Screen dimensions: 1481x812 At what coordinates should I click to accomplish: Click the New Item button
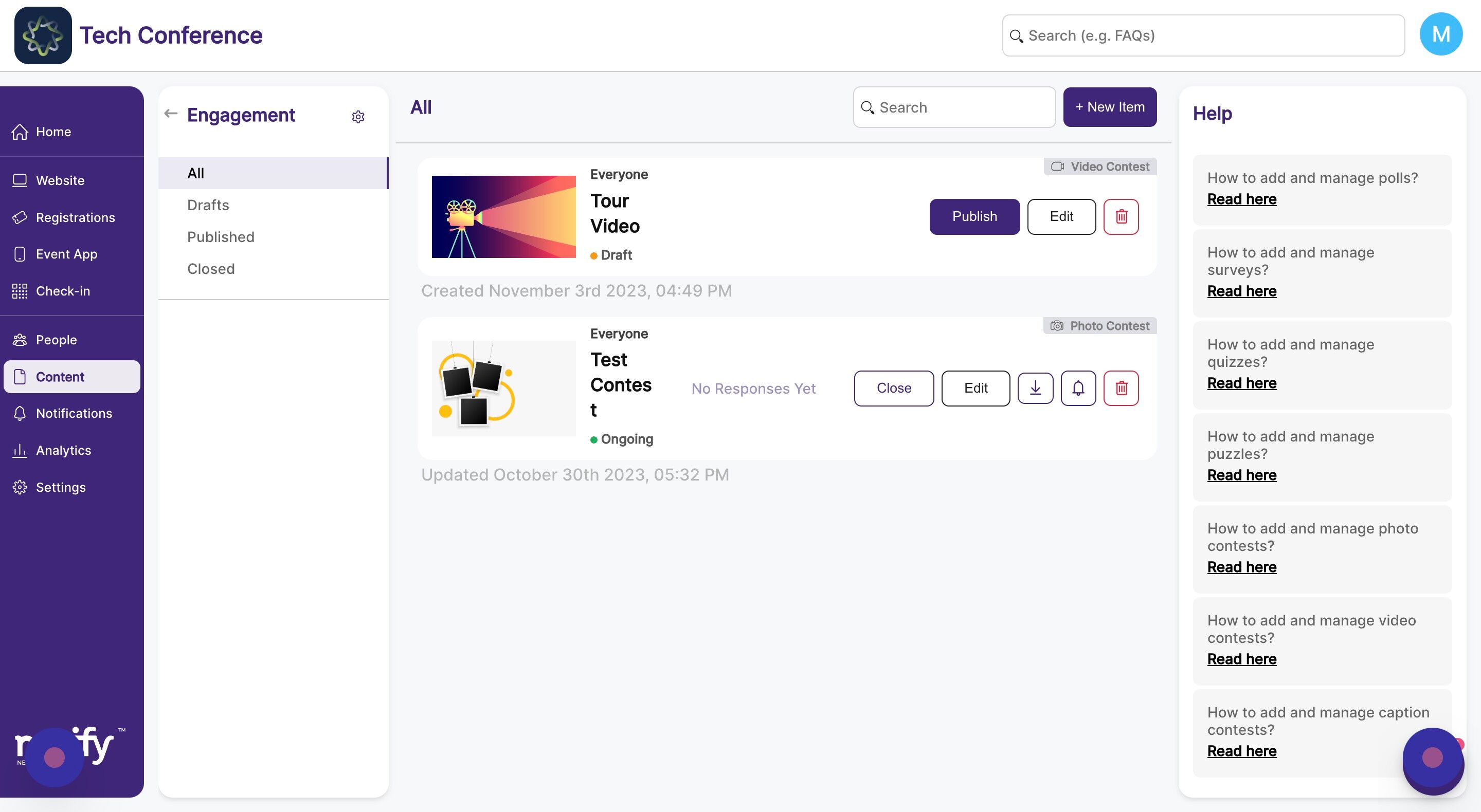1109,107
